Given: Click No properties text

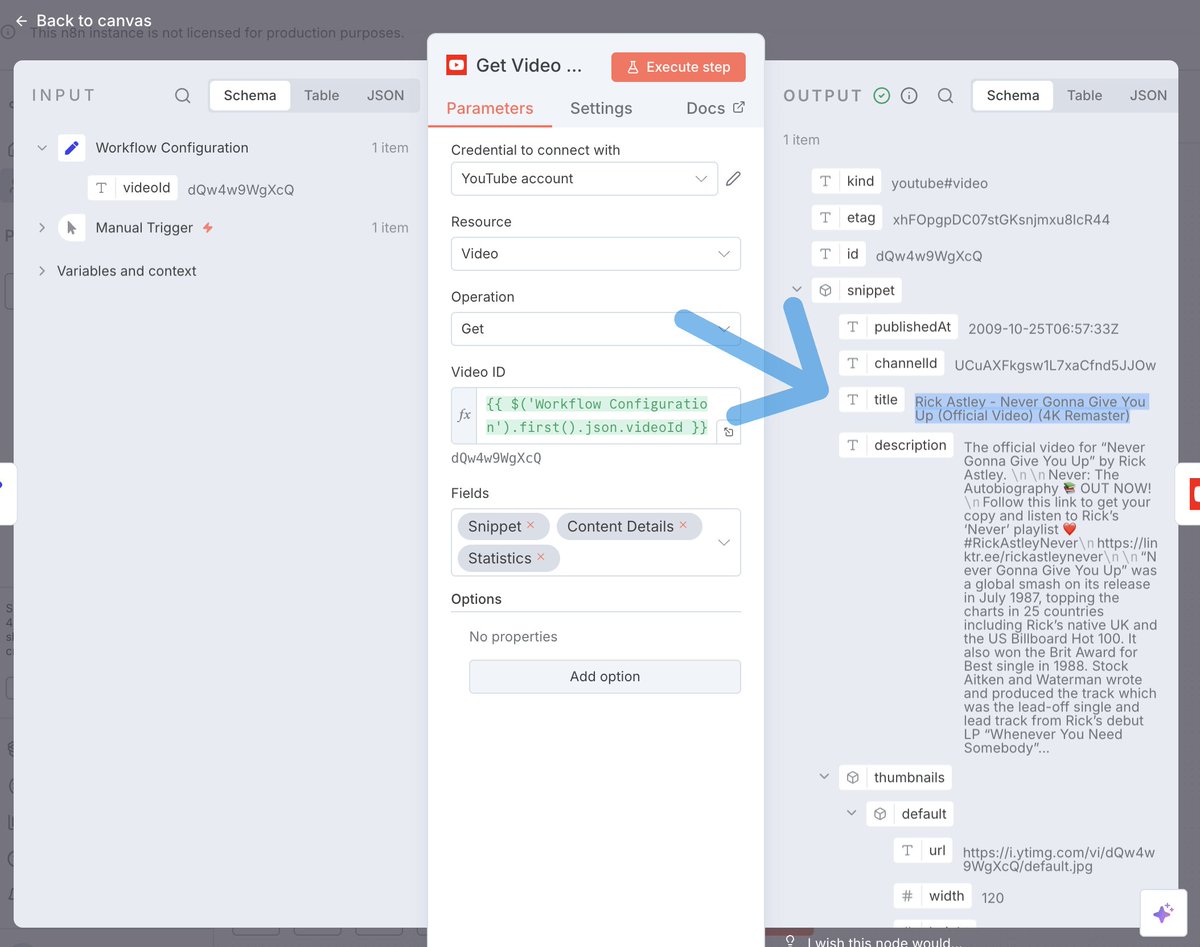Looking at the screenshot, I should click(513, 637).
